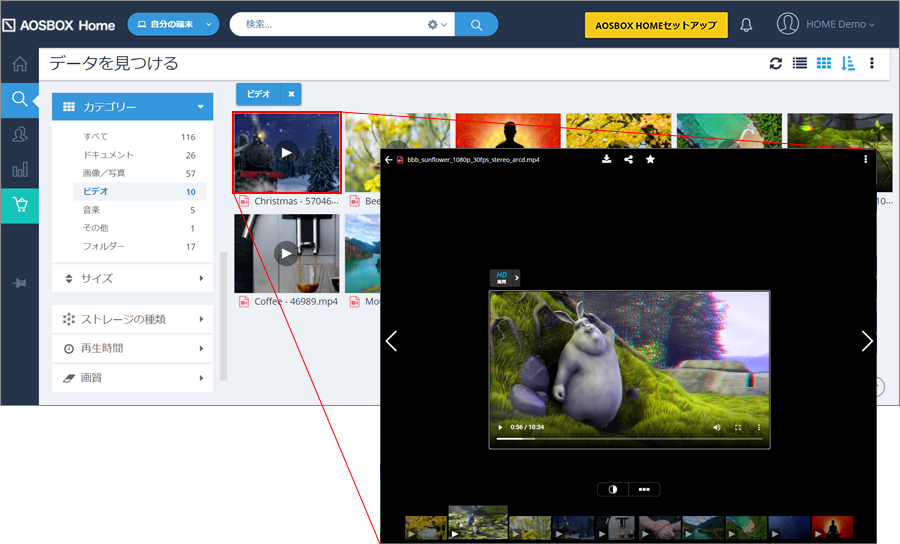Click the Coffee - 46989.mp4 file name
Image resolution: width=900 pixels, height=544 pixels.
click(x=296, y=301)
